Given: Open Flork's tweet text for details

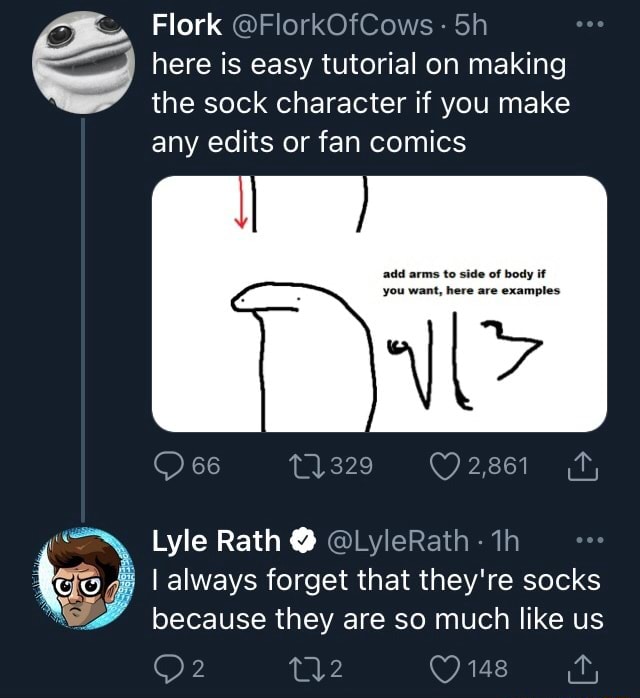Looking at the screenshot, I should [358, 104].
